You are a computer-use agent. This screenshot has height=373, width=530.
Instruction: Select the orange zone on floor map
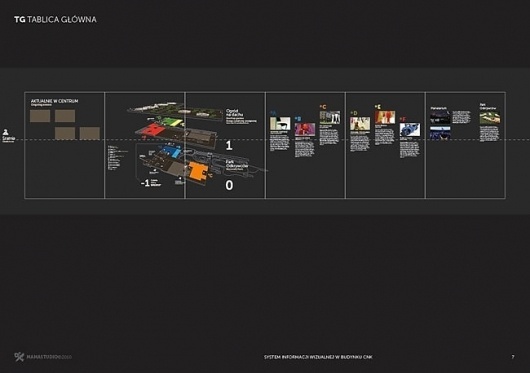198,171
